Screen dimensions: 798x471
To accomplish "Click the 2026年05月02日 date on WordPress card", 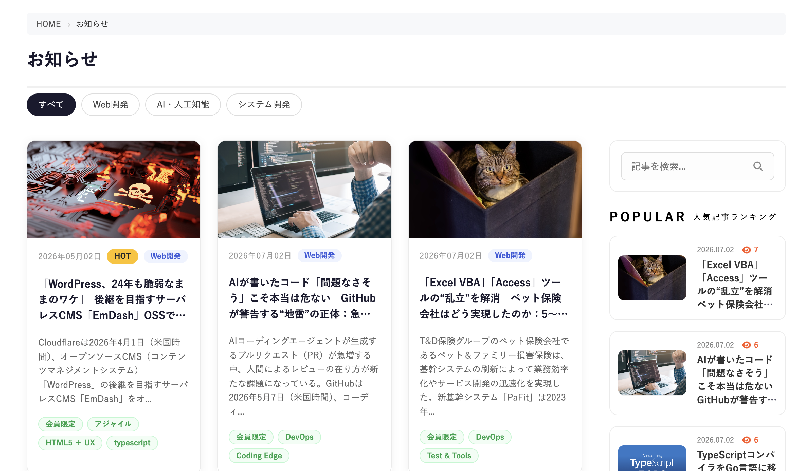I will click(x=70, y=256).
